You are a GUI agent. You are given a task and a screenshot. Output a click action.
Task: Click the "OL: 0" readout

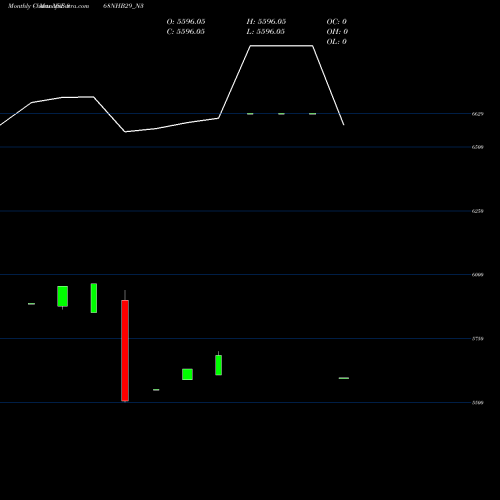pyautogui.click(x=337, y=42)
